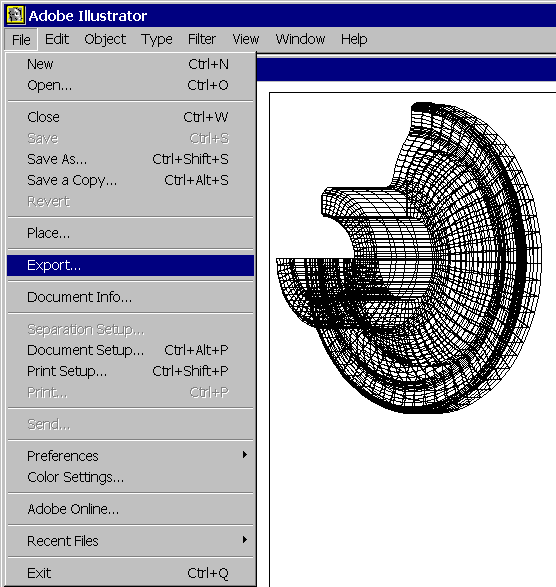Open the Help menu
The width and height of the screenshot is (556, 587).
(354, 39)
